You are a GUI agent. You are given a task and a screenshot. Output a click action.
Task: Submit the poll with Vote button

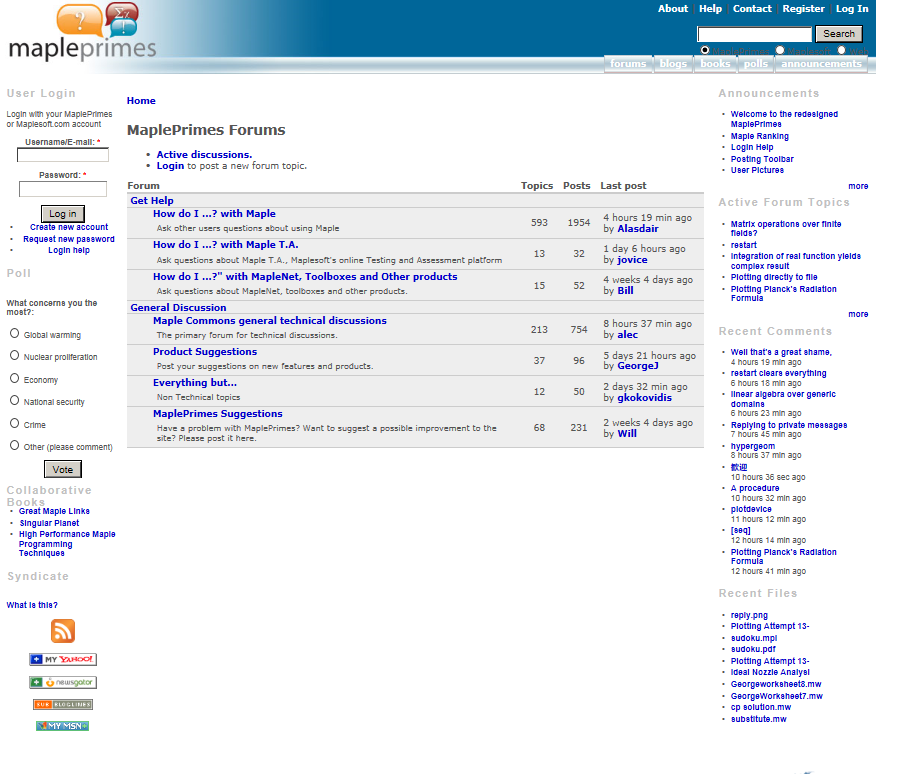tap(63, 469)
